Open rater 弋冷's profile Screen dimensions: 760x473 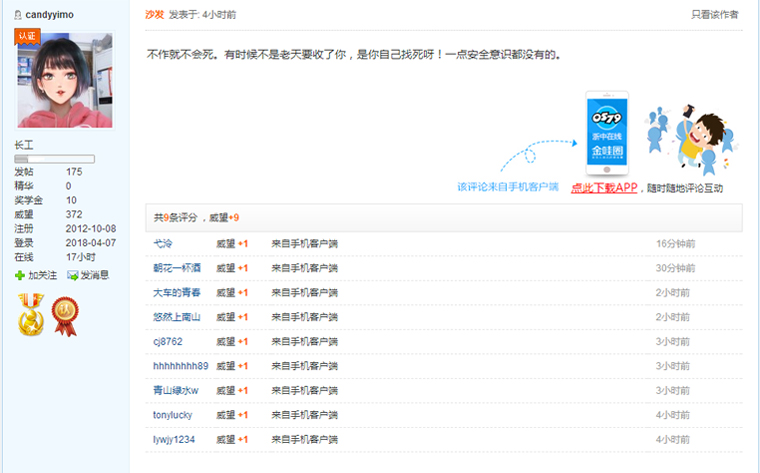tap(163, 243)
